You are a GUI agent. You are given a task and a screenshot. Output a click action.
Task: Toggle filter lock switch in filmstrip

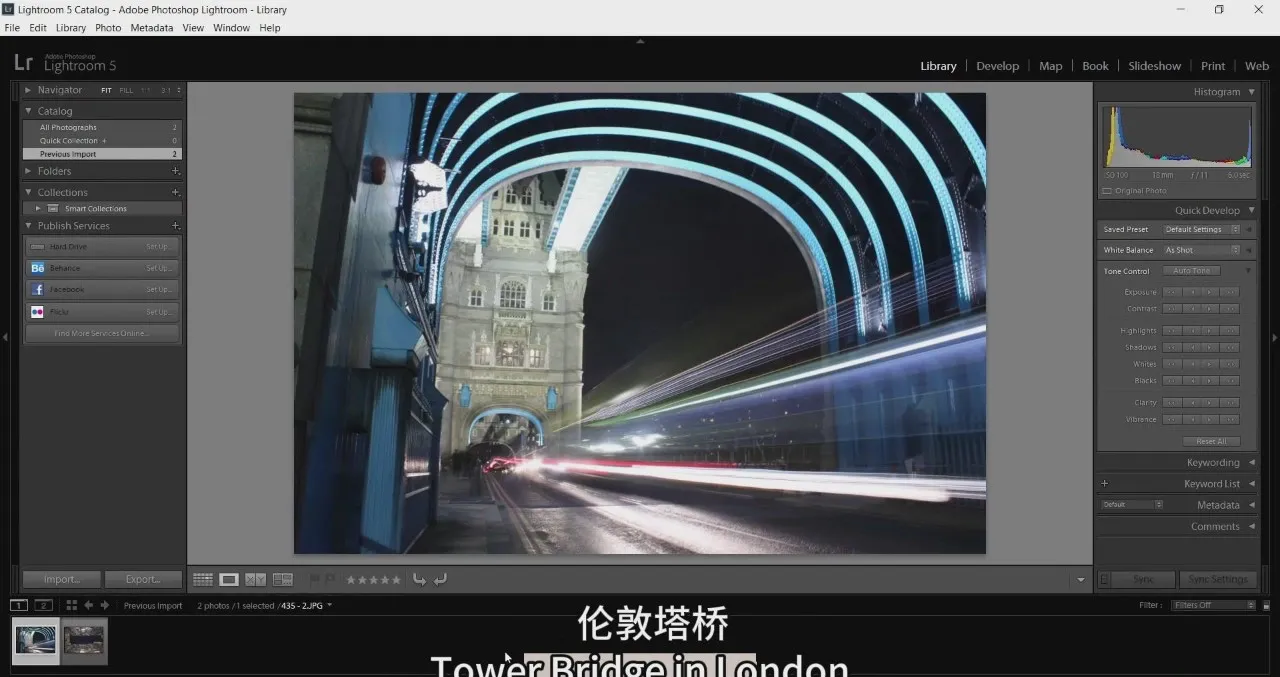(x=1266, y=605)
